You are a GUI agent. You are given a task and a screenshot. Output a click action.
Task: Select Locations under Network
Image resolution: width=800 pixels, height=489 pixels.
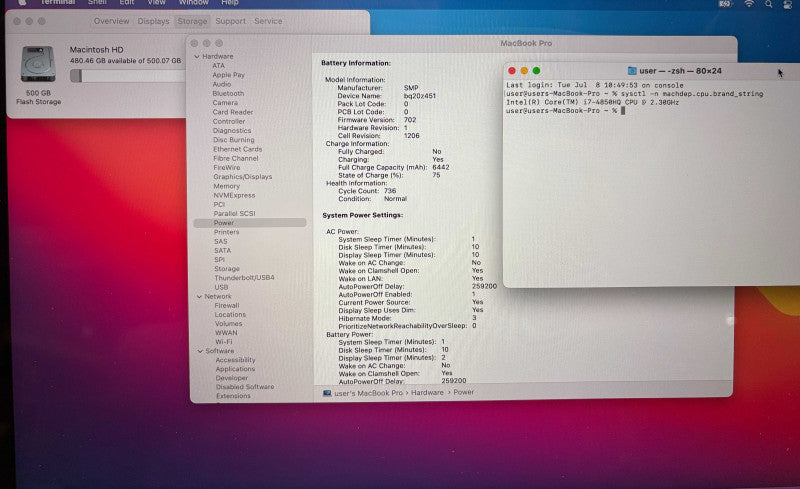click(x=230, y=314)
